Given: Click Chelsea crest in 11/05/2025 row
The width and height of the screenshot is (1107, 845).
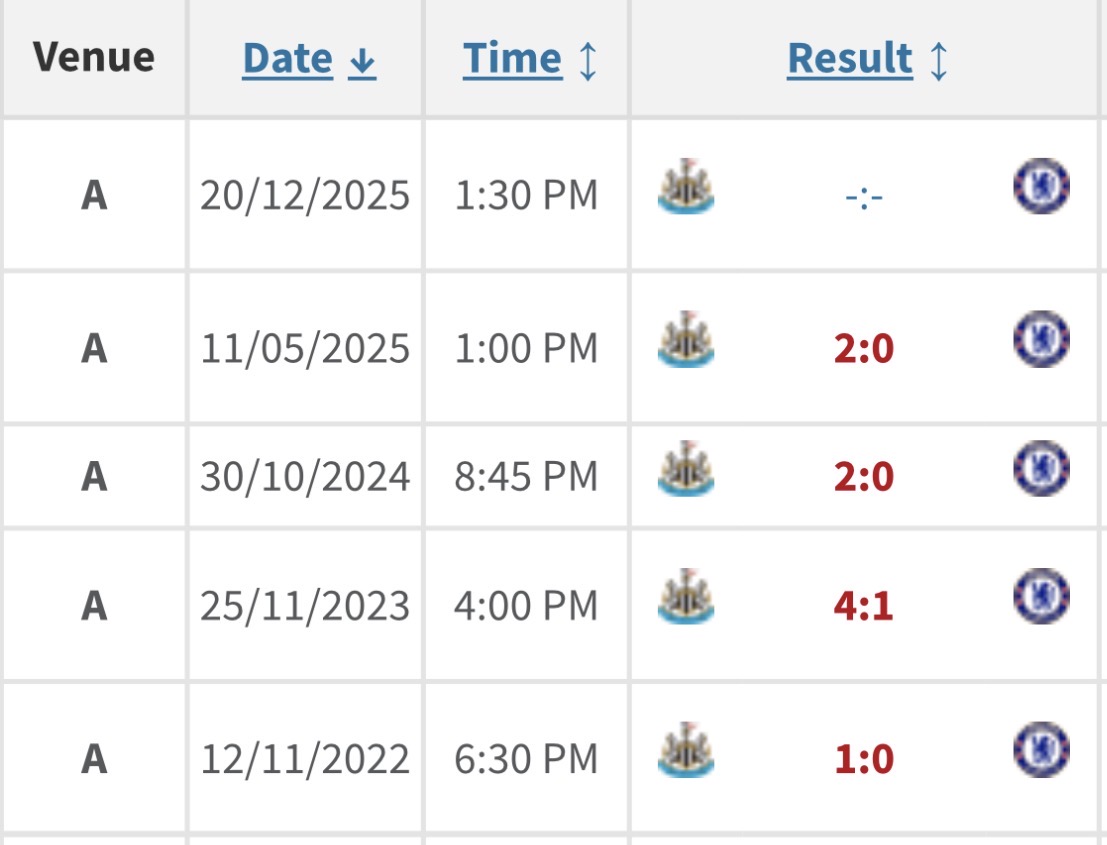Looking at the screenshot, I should coord(1041,339).
